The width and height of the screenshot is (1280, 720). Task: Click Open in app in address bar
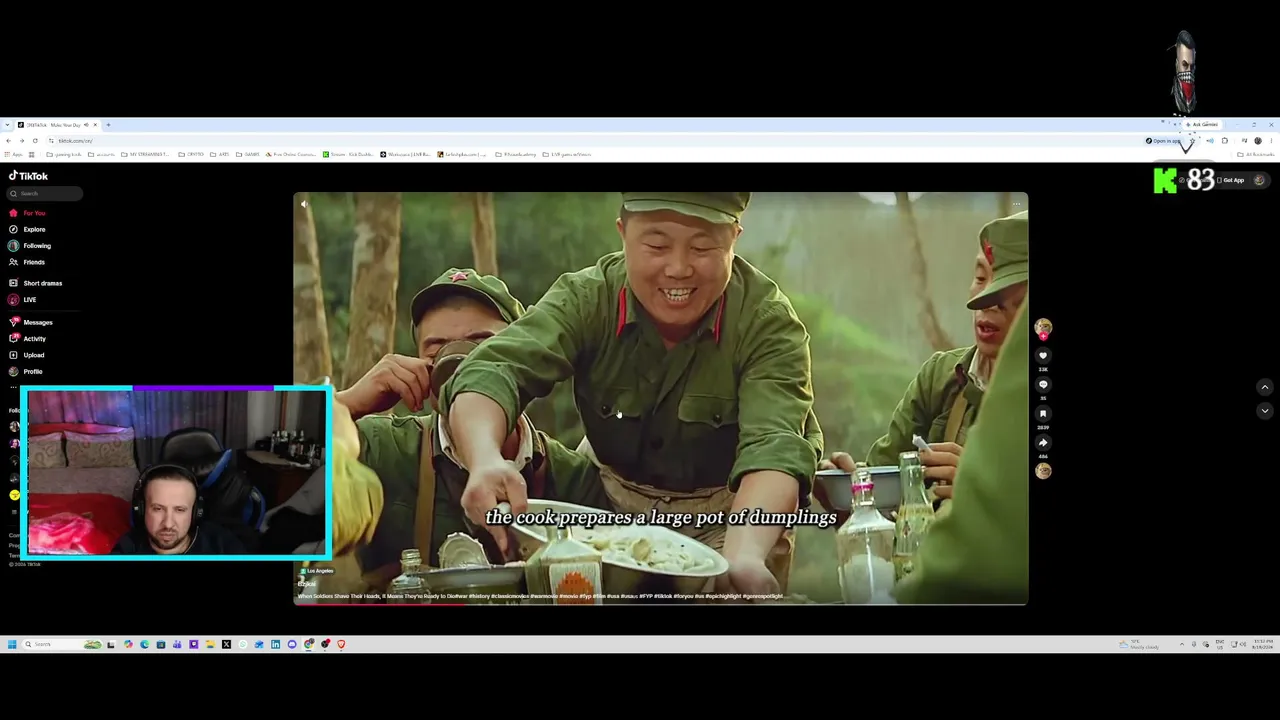point(1163,141)
